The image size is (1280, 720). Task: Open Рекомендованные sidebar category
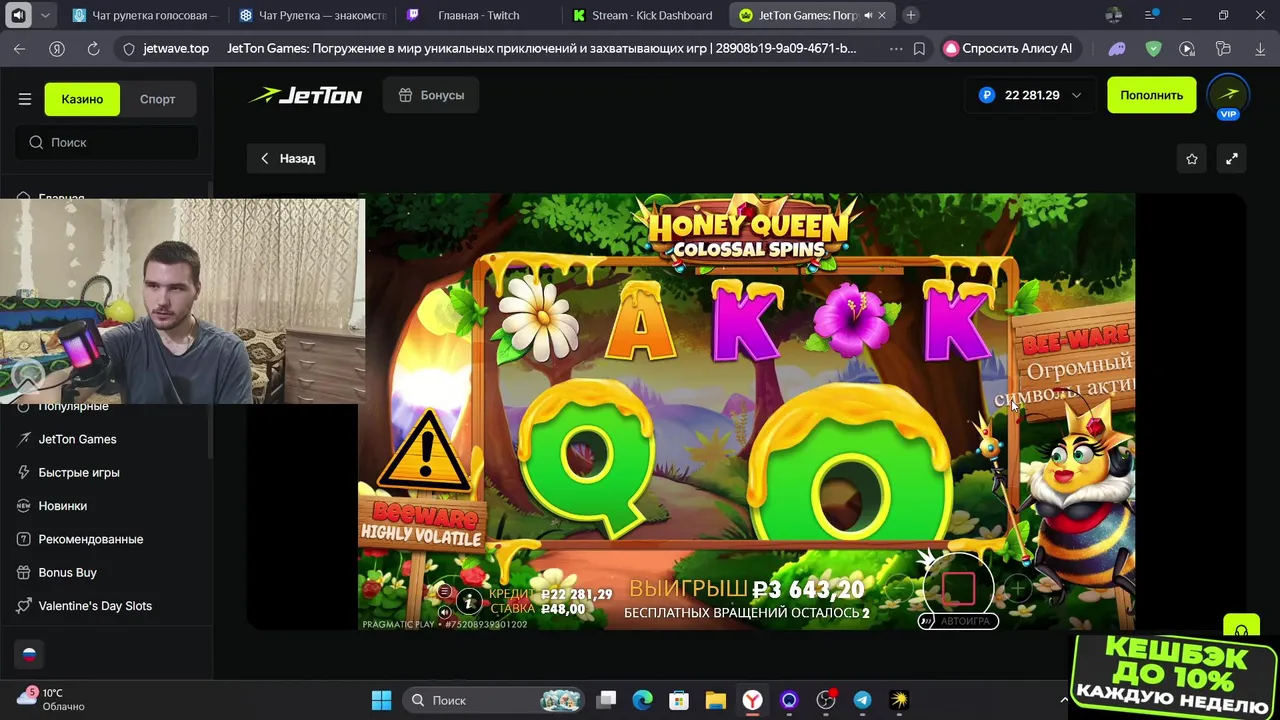click(x=90, y=539)
